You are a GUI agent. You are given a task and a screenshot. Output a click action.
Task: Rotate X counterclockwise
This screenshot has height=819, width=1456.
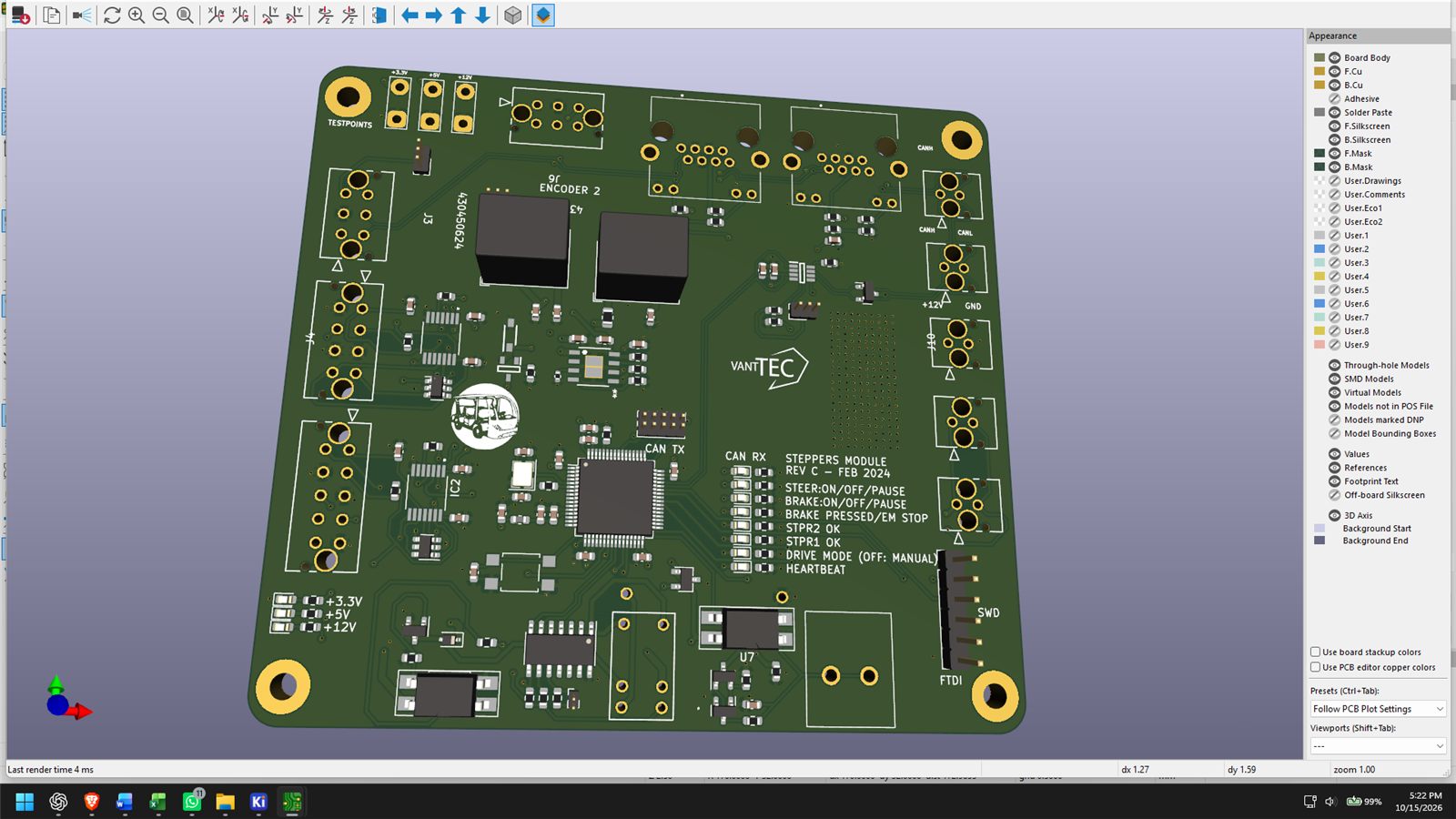240,15
